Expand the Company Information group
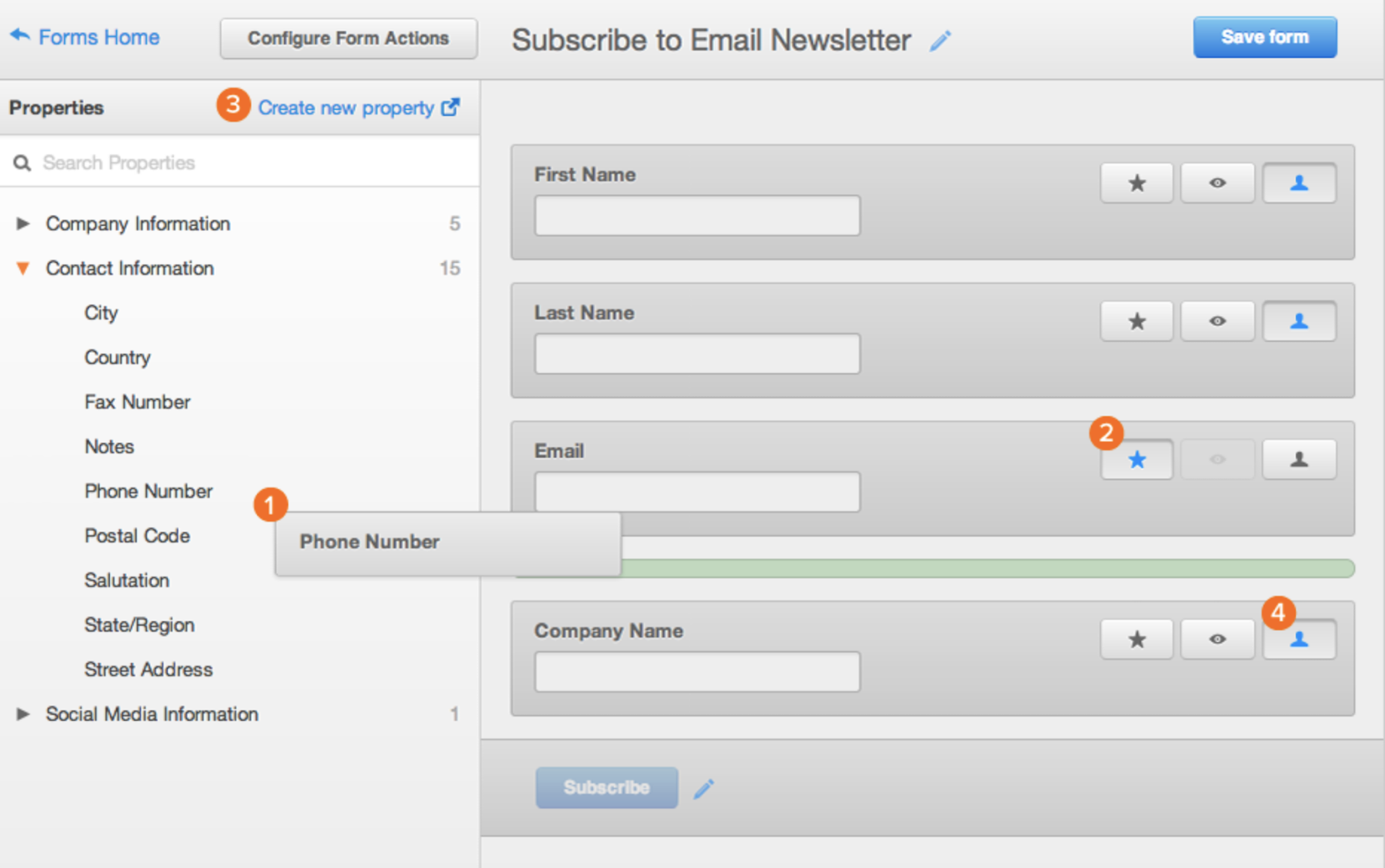The height and width of the screenshot is (868, 1385). [x=22, y=223]
